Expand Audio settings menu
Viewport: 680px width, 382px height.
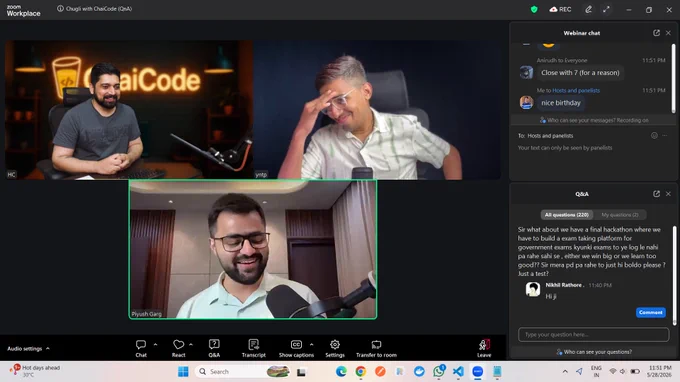coord(28,349)
